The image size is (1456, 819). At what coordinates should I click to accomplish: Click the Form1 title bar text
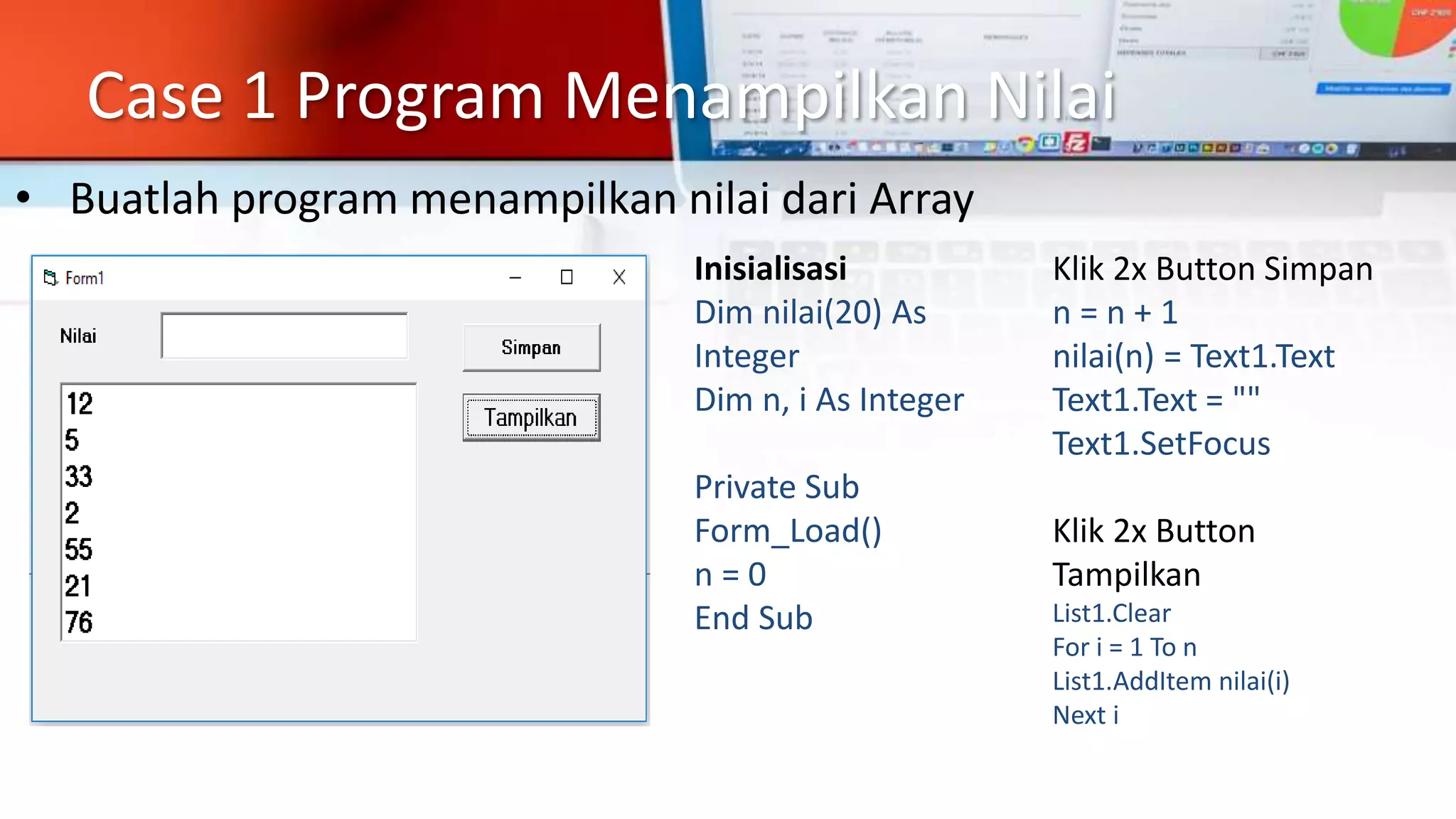tap(85, 278)
